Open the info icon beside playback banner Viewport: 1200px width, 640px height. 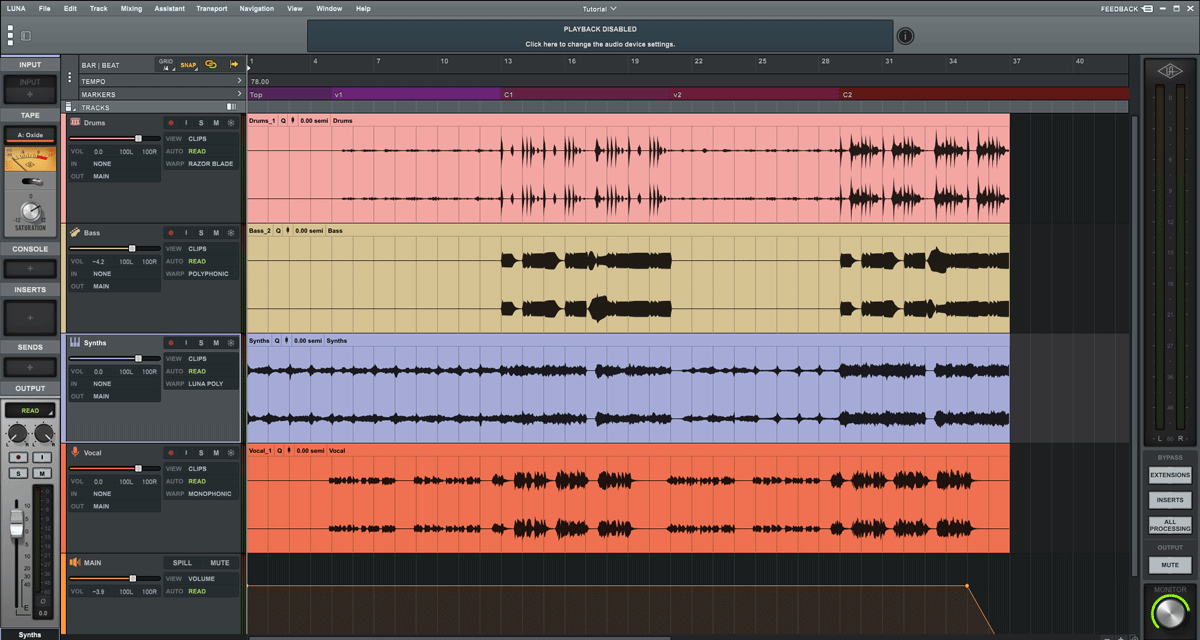point(905,36)
